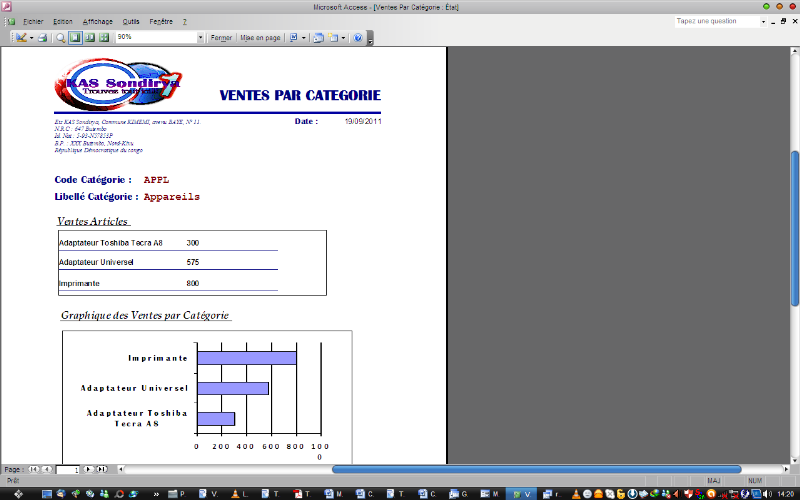Image resolution: width=800 pixels, height=500 pixels.
Task: Open the Fenêtre menu
Action: click(x=161, y=21)
